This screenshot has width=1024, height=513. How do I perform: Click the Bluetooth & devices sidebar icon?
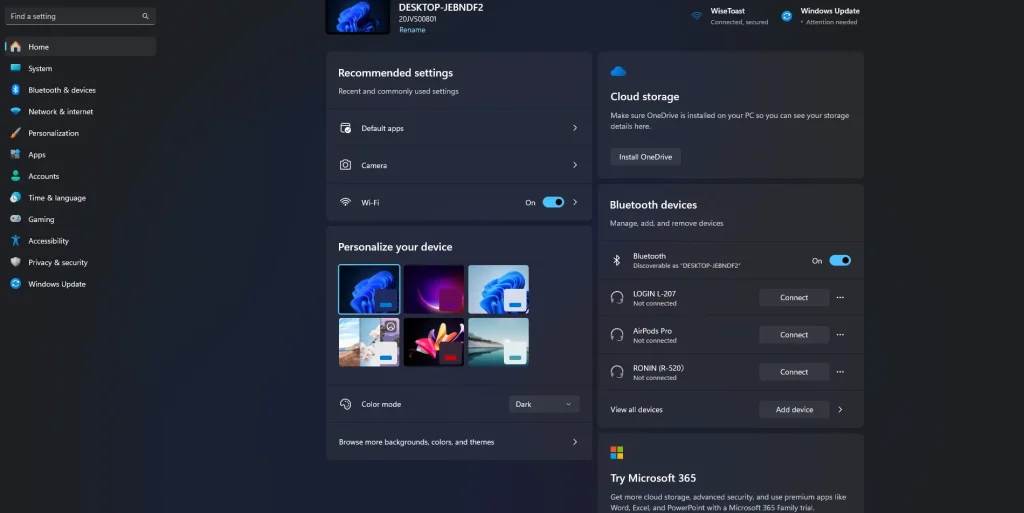tap(16, 89)
